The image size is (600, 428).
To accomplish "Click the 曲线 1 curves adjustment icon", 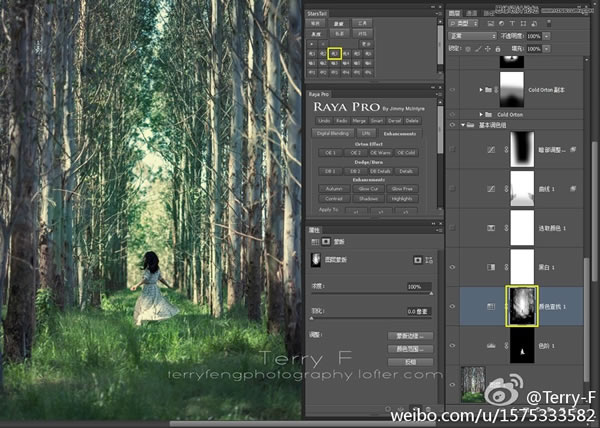I will (x=490, y=186).
